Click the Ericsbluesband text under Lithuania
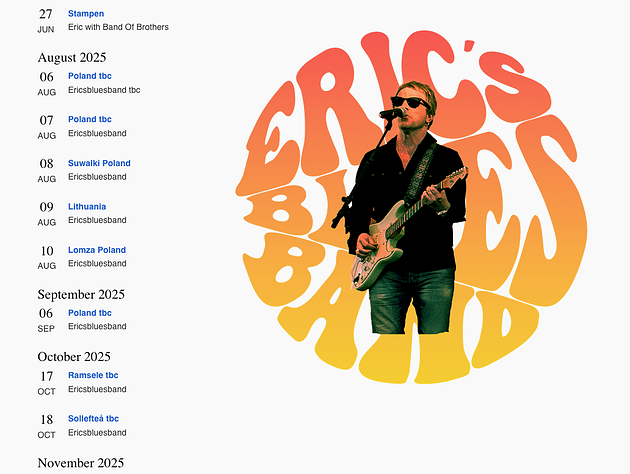The image size is (630, 474). (x=97, y=220)
